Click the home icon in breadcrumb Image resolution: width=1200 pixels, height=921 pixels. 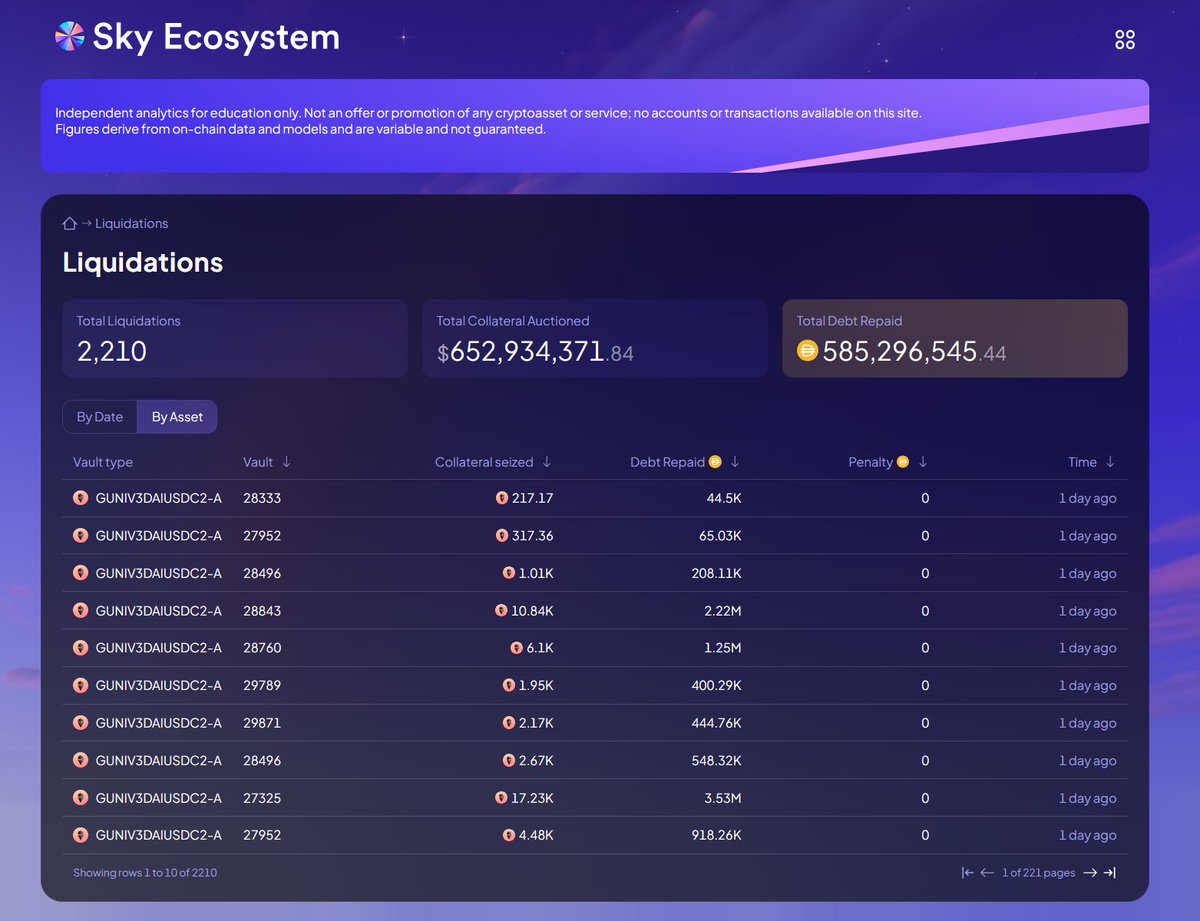[x=70, y=224]
